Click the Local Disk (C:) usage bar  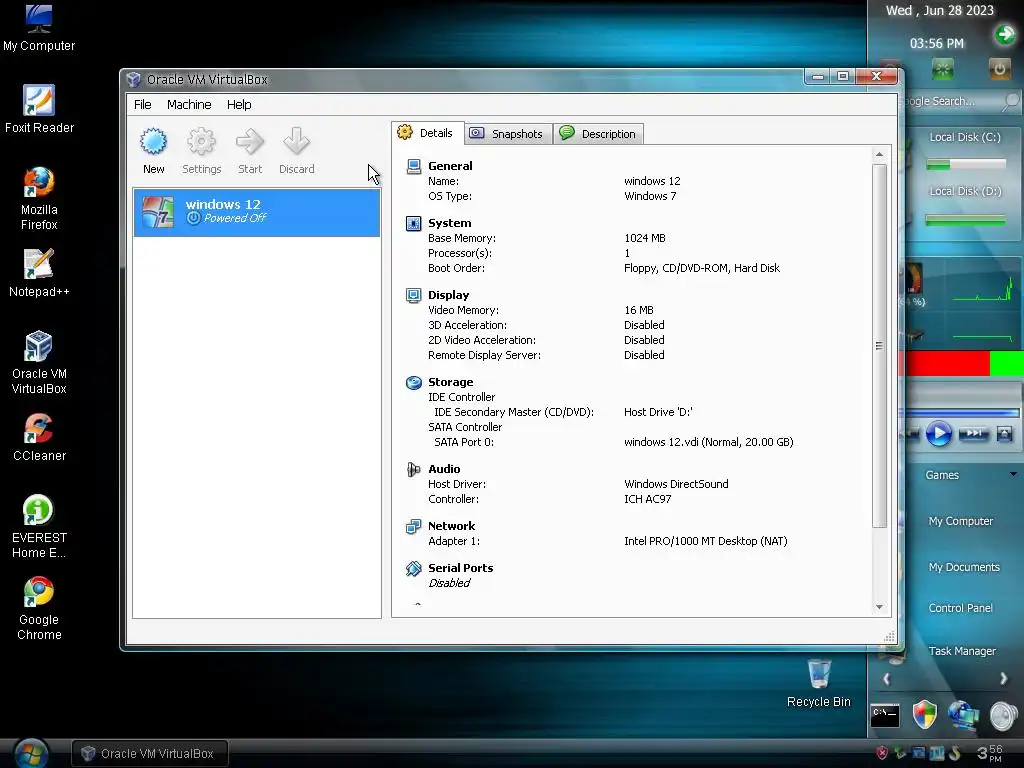point(966,165)
